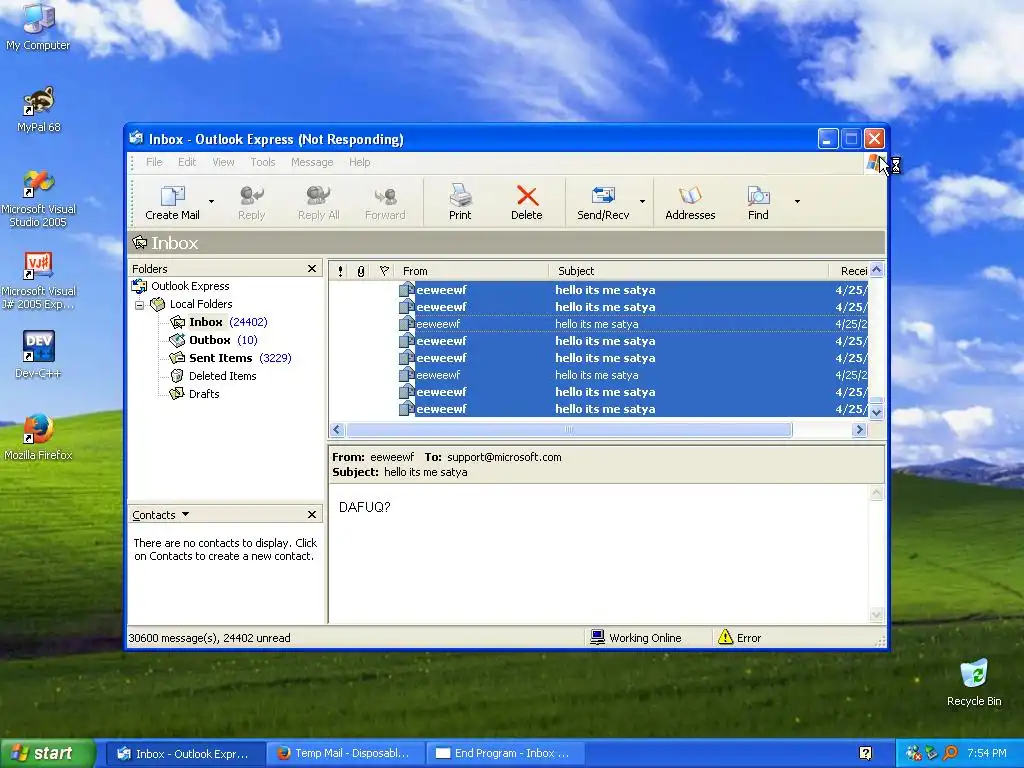Open the Help menu

(359, 162)
